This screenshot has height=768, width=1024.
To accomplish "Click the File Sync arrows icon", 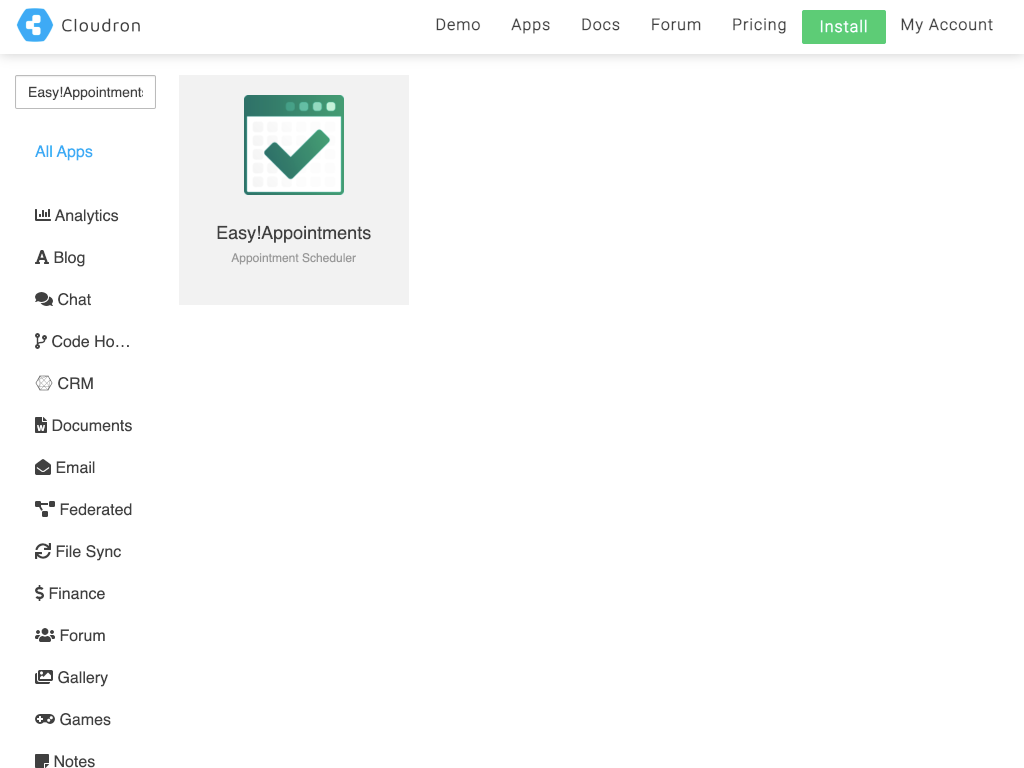I will tap(42, 551).
